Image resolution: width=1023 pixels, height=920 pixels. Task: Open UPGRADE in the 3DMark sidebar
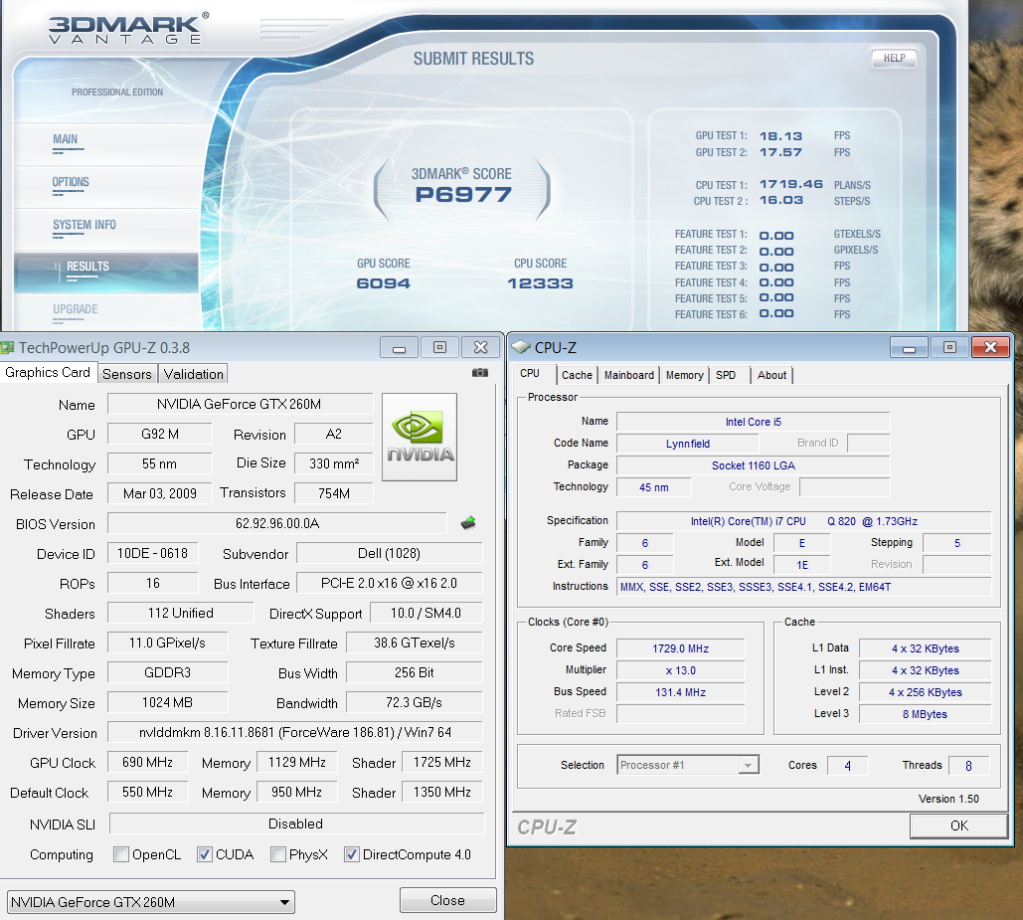coord(75,309)
